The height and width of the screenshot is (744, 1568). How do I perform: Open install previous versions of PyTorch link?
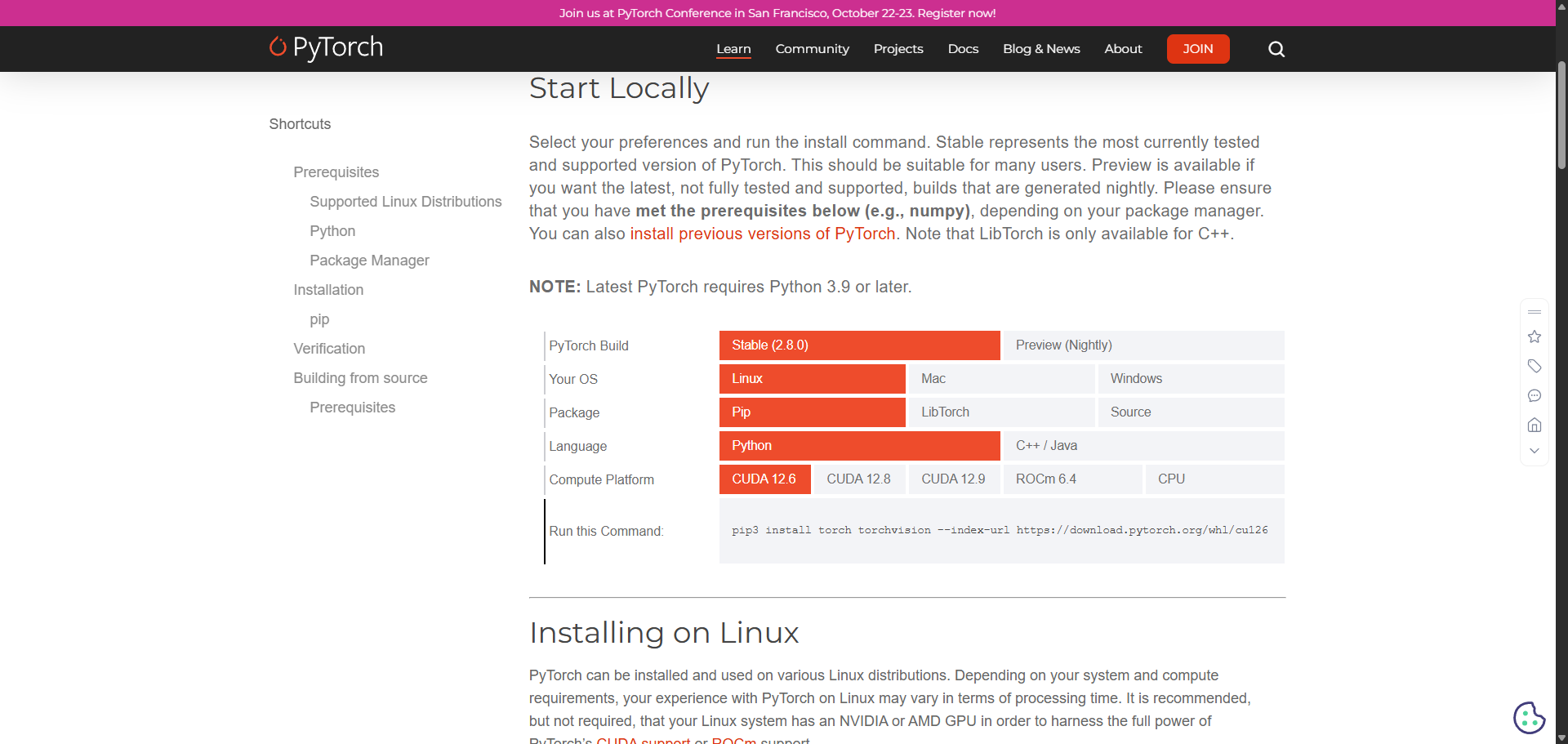point(763,234)
